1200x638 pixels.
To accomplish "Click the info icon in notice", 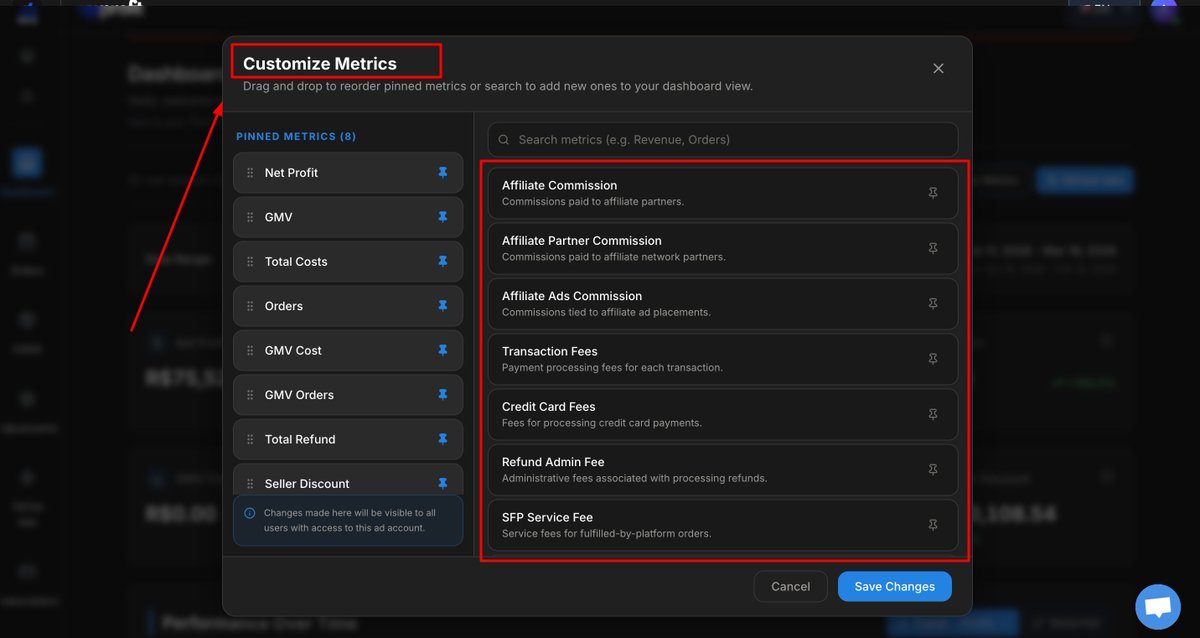I will click(249, 513).
